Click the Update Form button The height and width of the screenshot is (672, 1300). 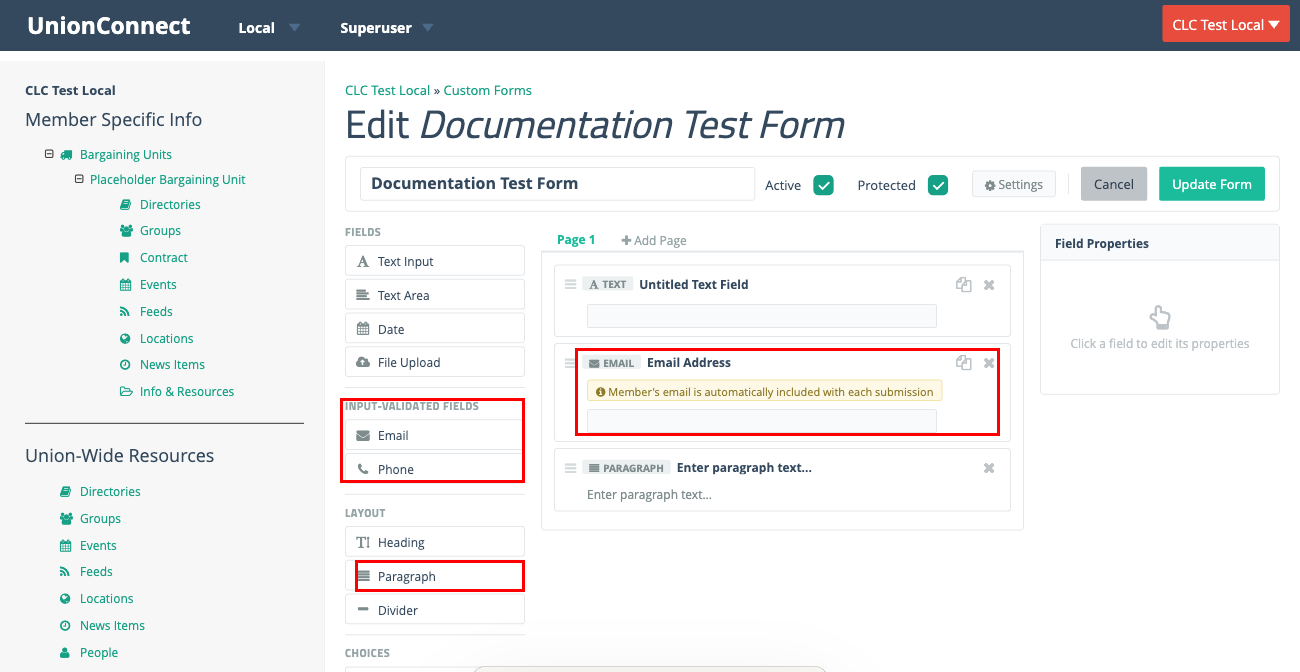1211,184
